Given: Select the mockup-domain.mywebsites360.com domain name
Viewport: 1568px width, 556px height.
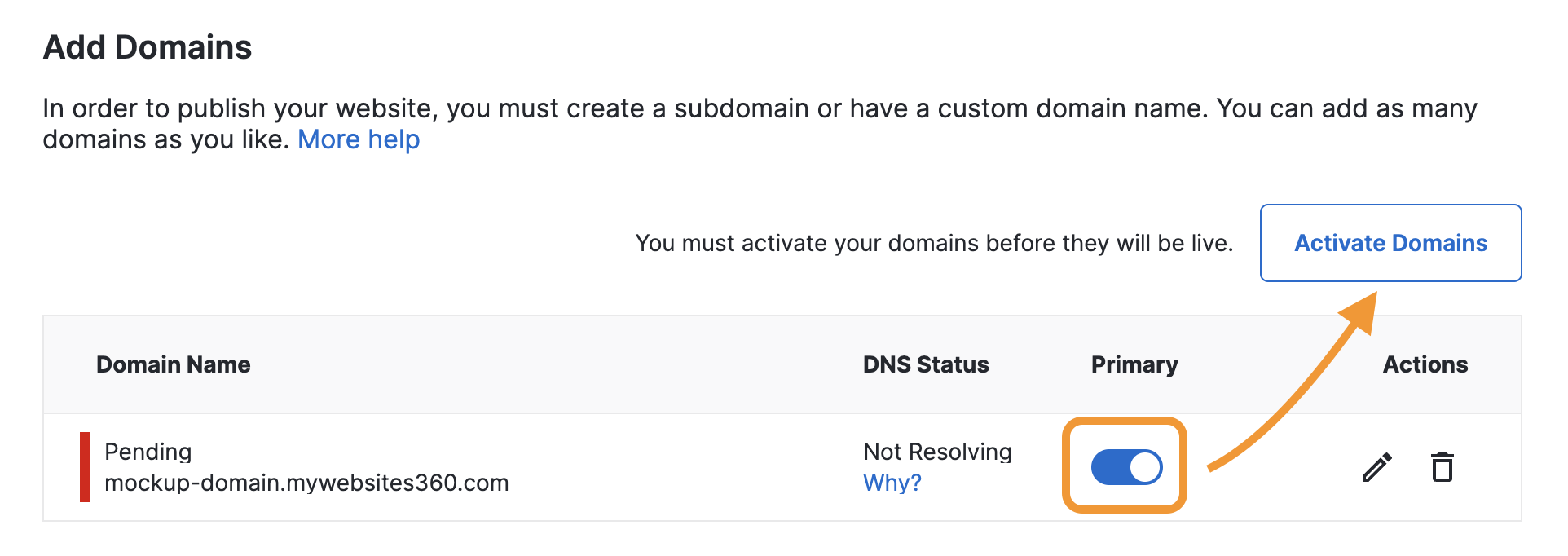Looking at the screenshot, I should [x=306, y=483].
